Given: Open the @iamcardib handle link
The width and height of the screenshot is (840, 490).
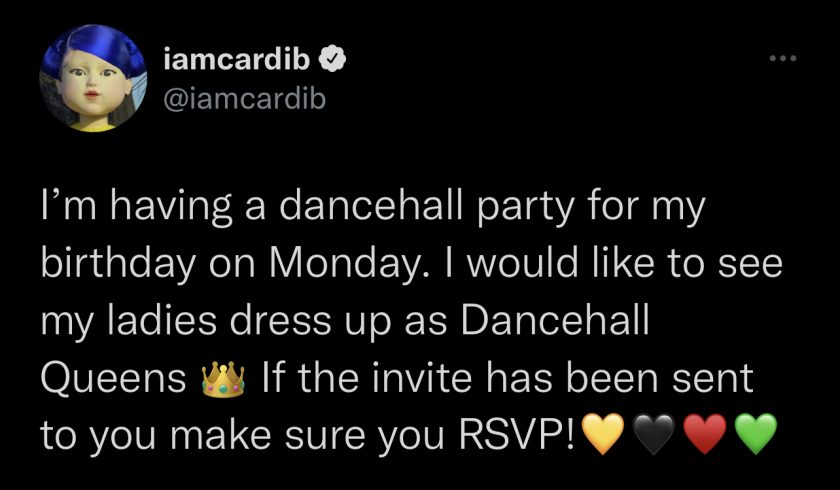Looking at the screenshot, I should (244, 99).
